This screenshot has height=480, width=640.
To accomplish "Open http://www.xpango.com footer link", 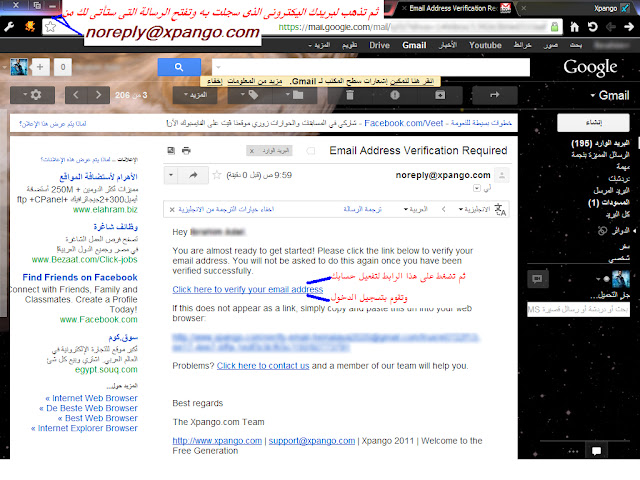I will click(217, 441).
